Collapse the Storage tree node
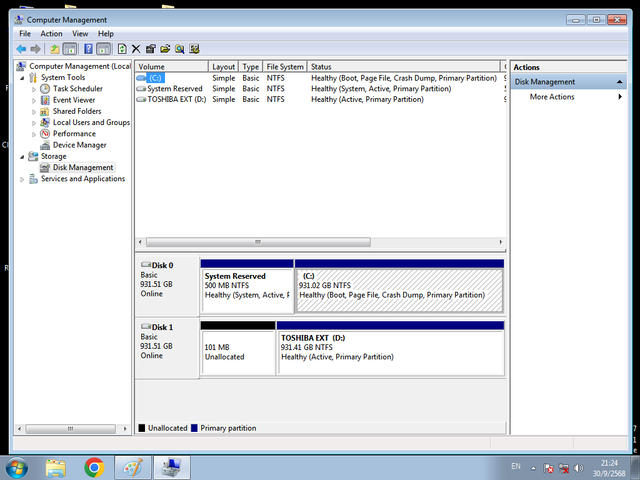640x480 pixels. coord(22,156)
